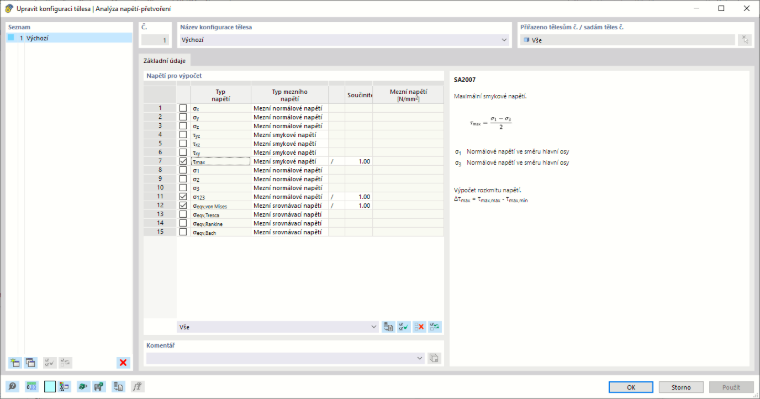Click the copy-to-document icon in bottom toolbar

pos(118,386)
